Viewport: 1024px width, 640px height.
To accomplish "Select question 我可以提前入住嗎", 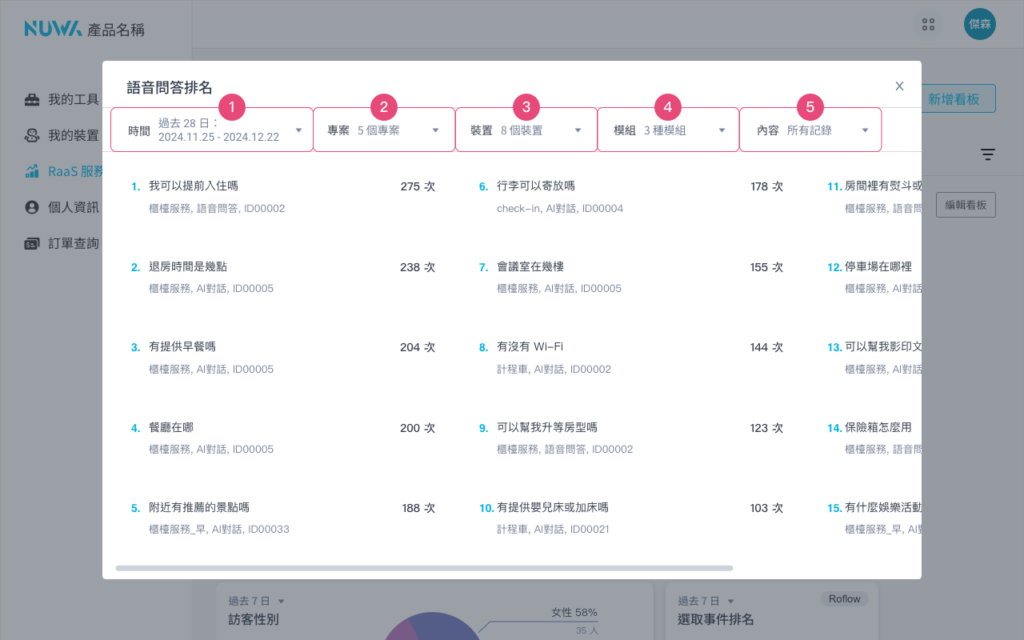I will (193, 186).
